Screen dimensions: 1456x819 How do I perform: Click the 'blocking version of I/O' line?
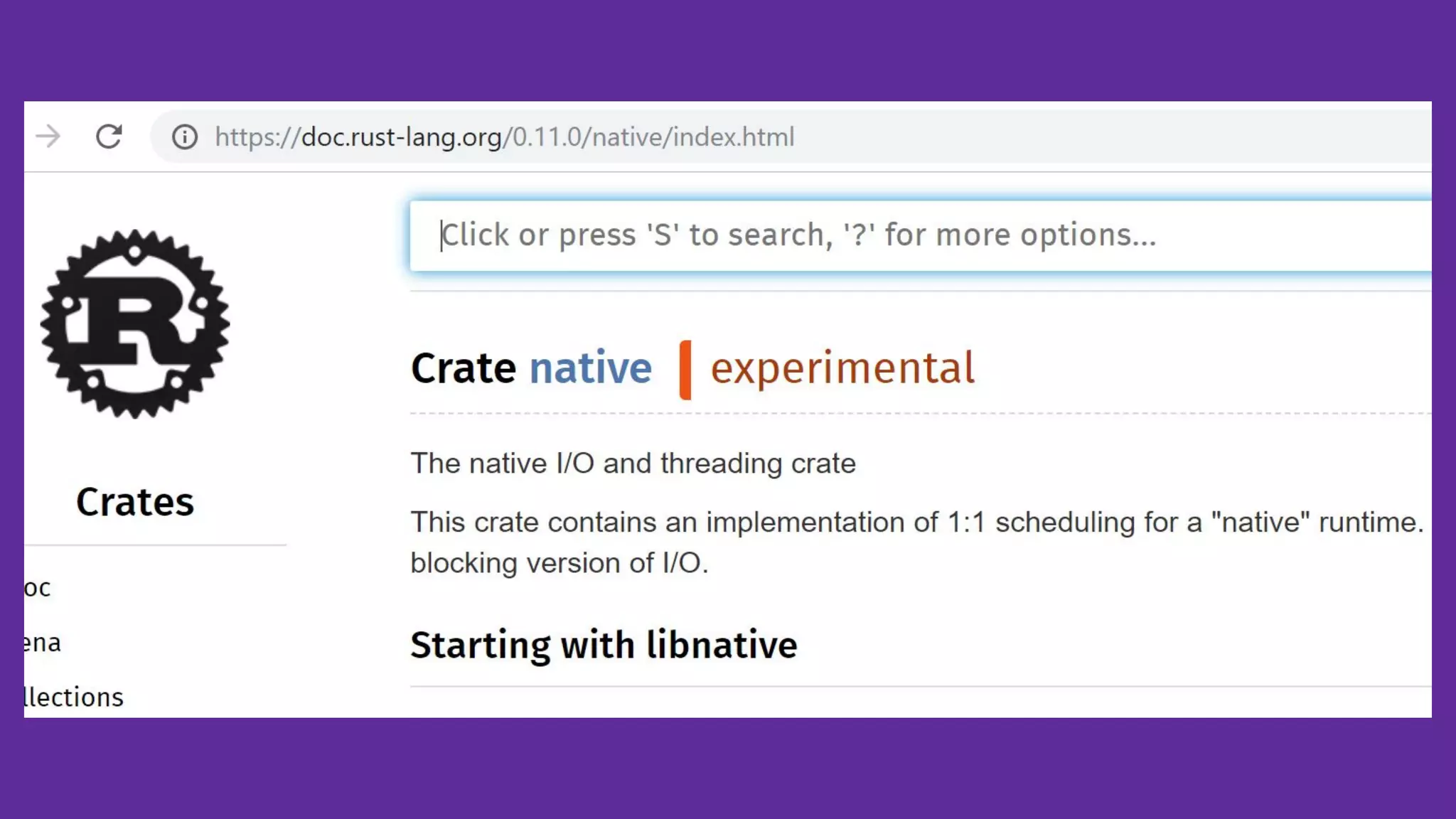coord(559,563)
